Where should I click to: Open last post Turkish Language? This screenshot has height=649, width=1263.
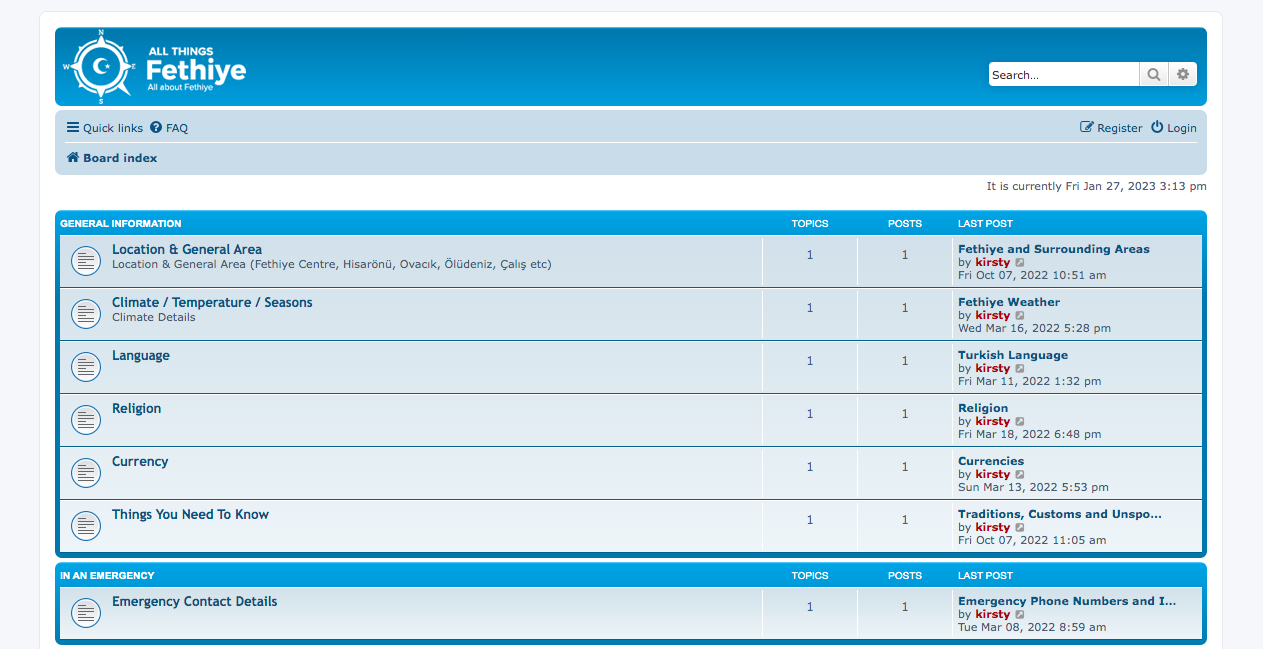(1013, 355)
